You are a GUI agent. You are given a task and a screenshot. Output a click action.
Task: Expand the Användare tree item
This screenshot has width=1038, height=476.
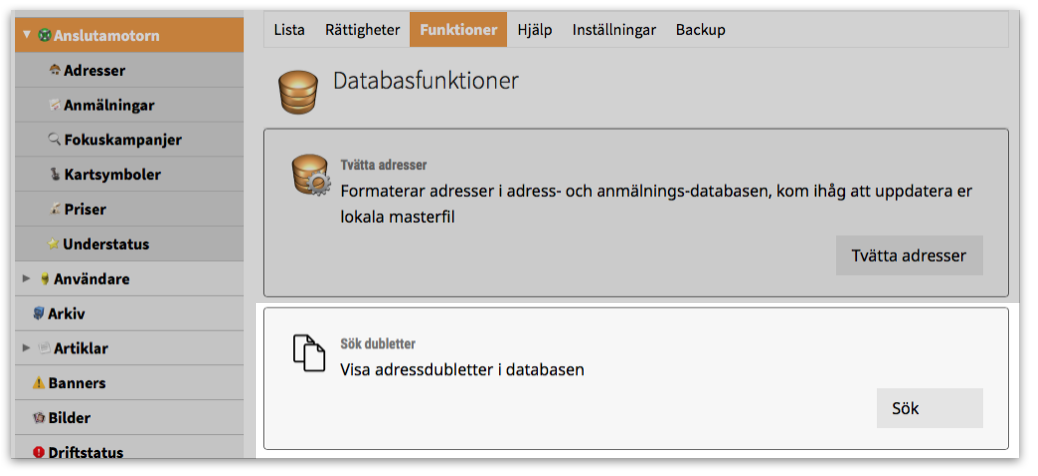point(27,279)
